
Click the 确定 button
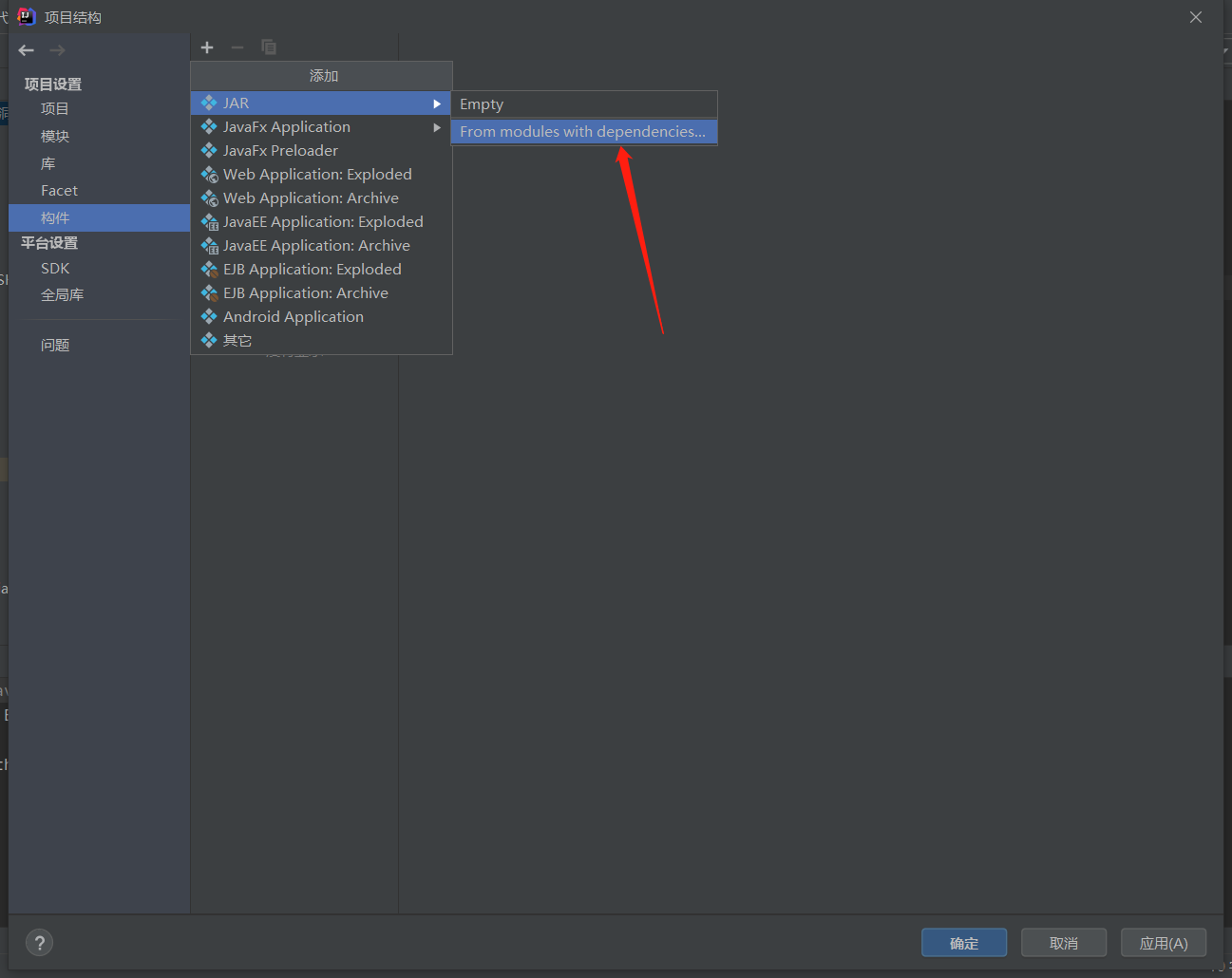(964, 943)
